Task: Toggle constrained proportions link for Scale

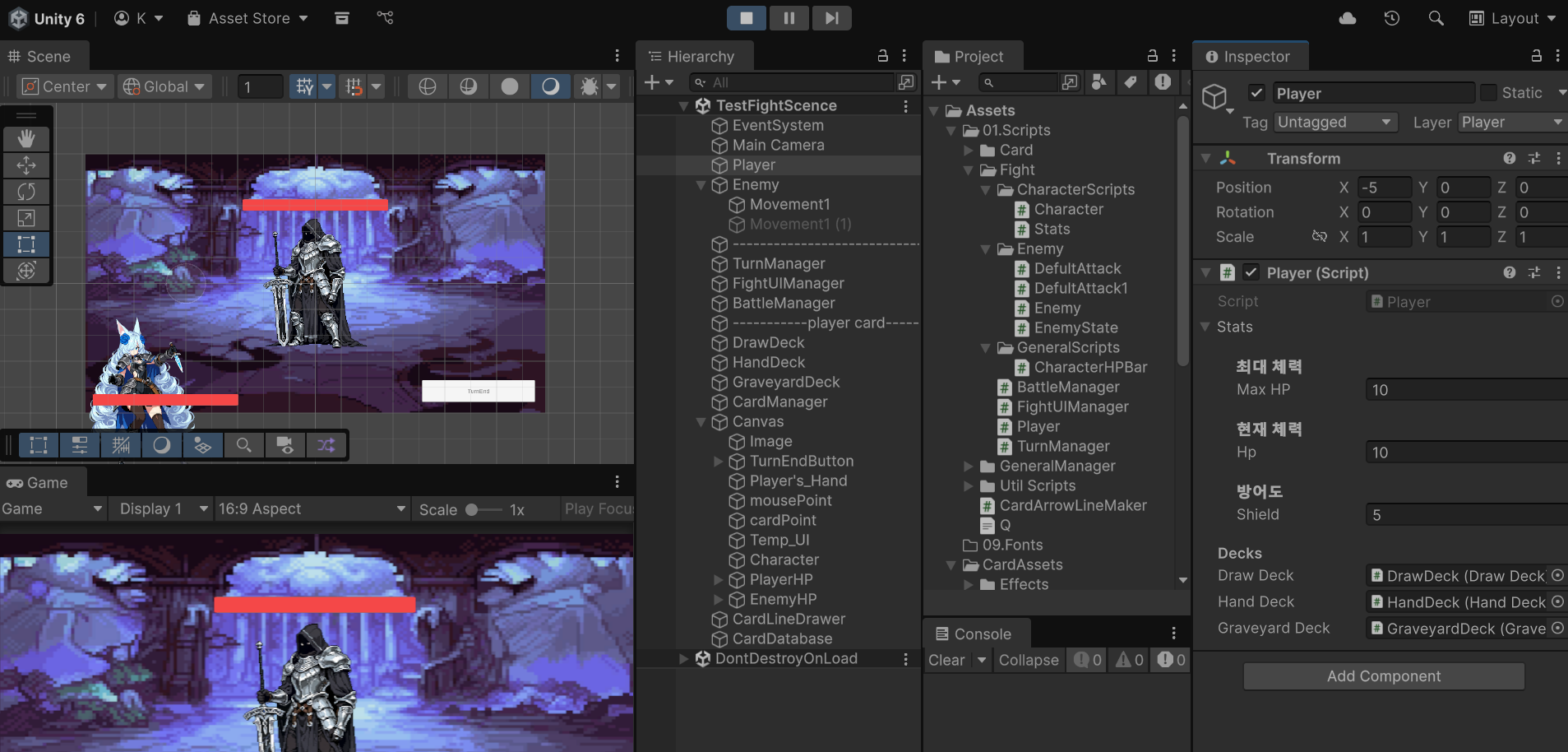Action: click(1319, 237)
